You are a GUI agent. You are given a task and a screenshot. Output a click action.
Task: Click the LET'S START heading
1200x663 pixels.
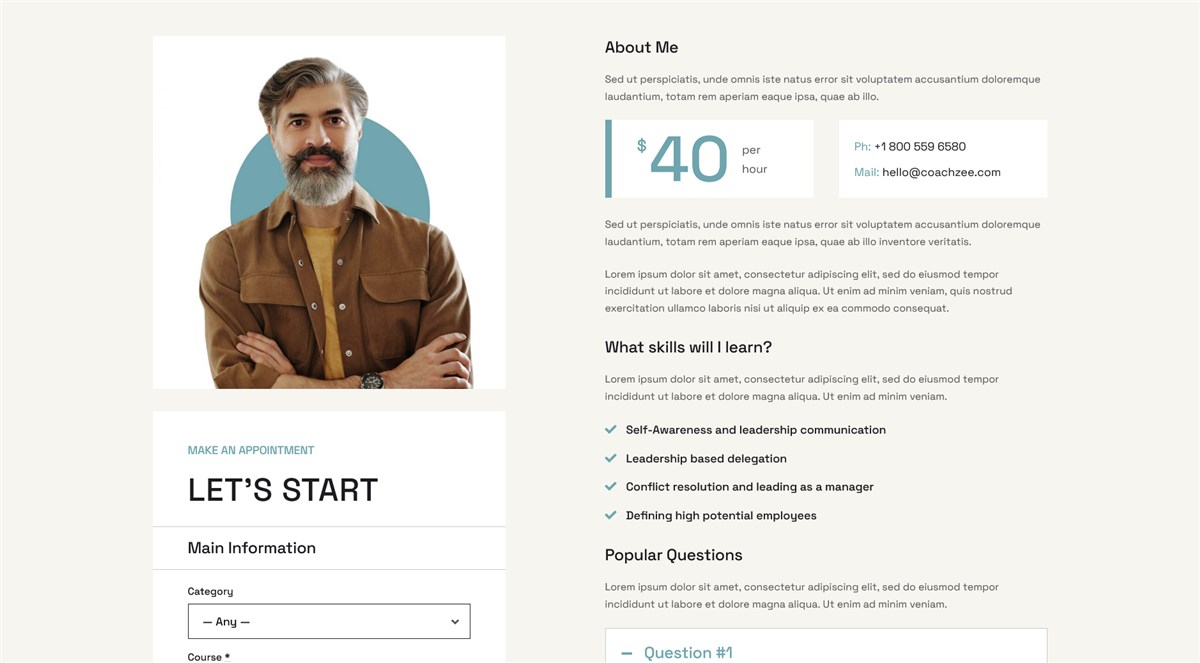[283, 490]
